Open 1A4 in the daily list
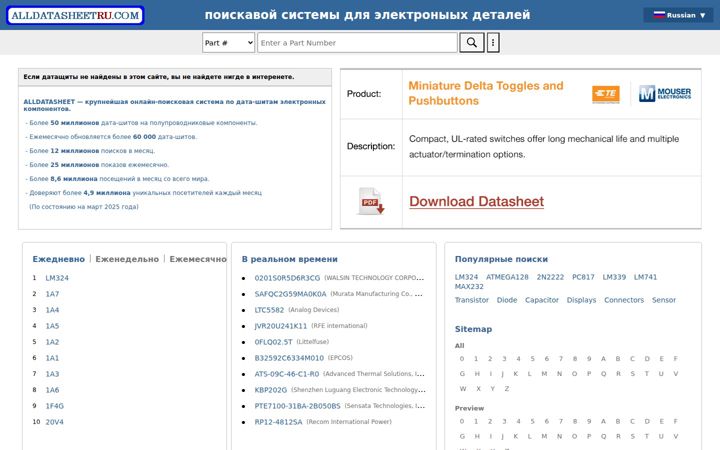The image size is (720, 450). coord(52,310)
